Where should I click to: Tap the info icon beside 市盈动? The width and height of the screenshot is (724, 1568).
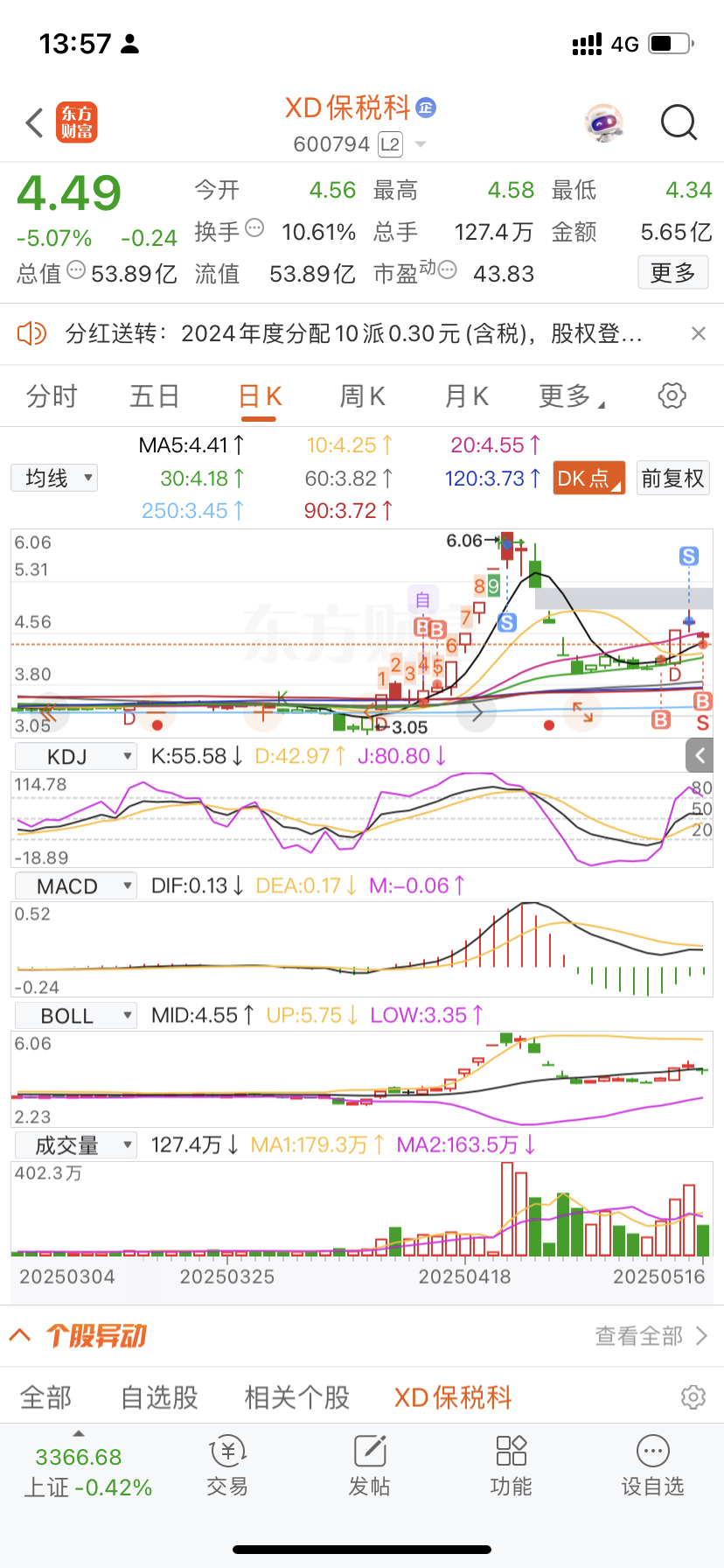(x=447, y=269)
